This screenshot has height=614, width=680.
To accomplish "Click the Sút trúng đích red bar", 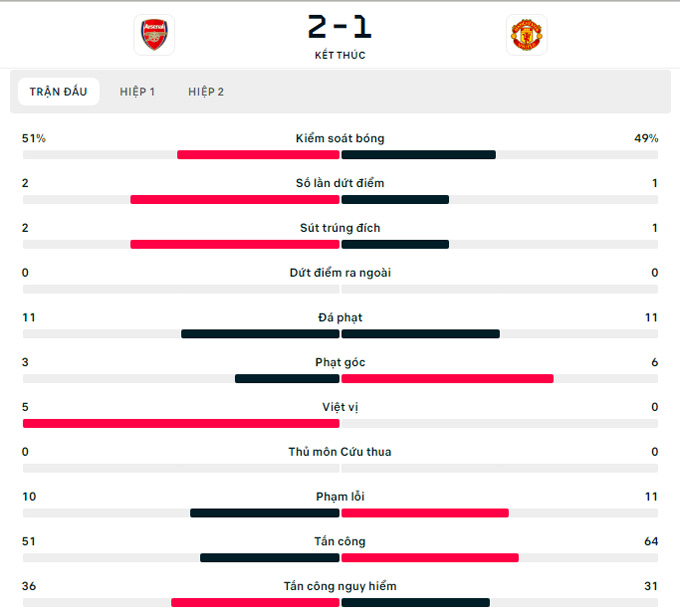I will pos(235,245).
